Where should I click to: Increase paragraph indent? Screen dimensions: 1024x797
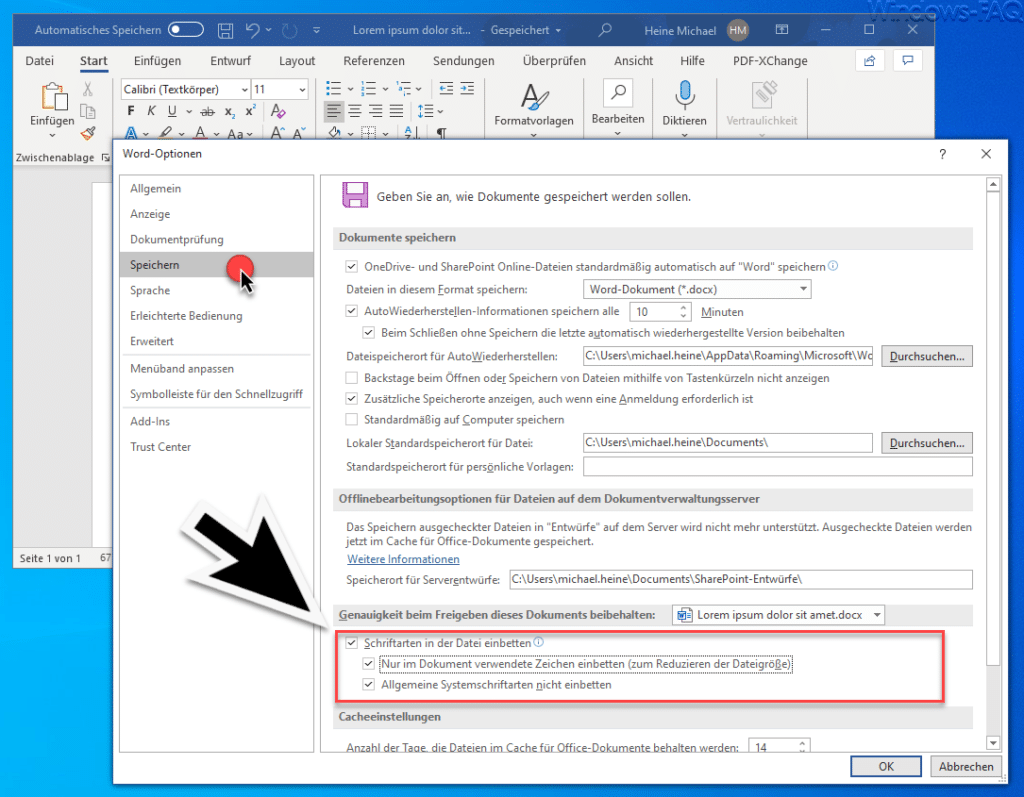pos(467,89)
